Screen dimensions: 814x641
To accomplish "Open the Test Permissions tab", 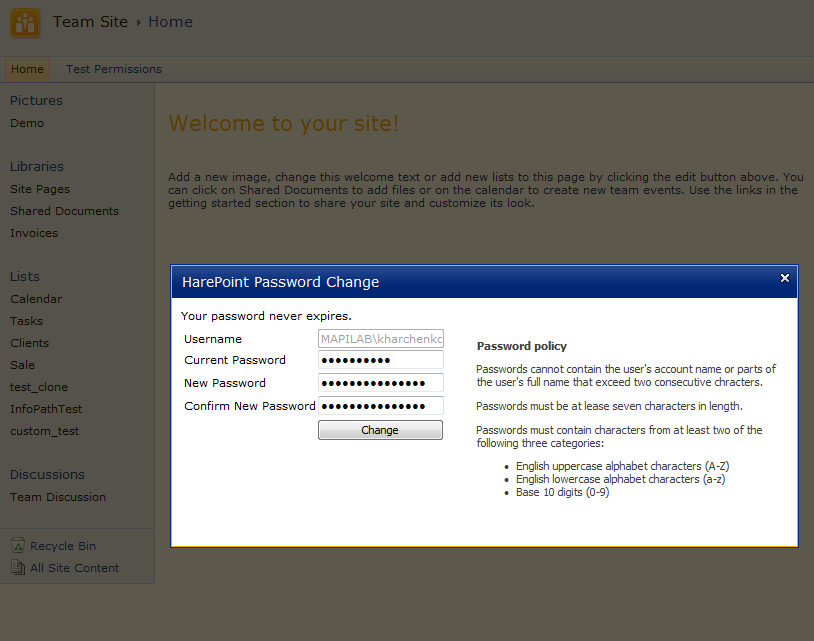I will coord(114,69).
